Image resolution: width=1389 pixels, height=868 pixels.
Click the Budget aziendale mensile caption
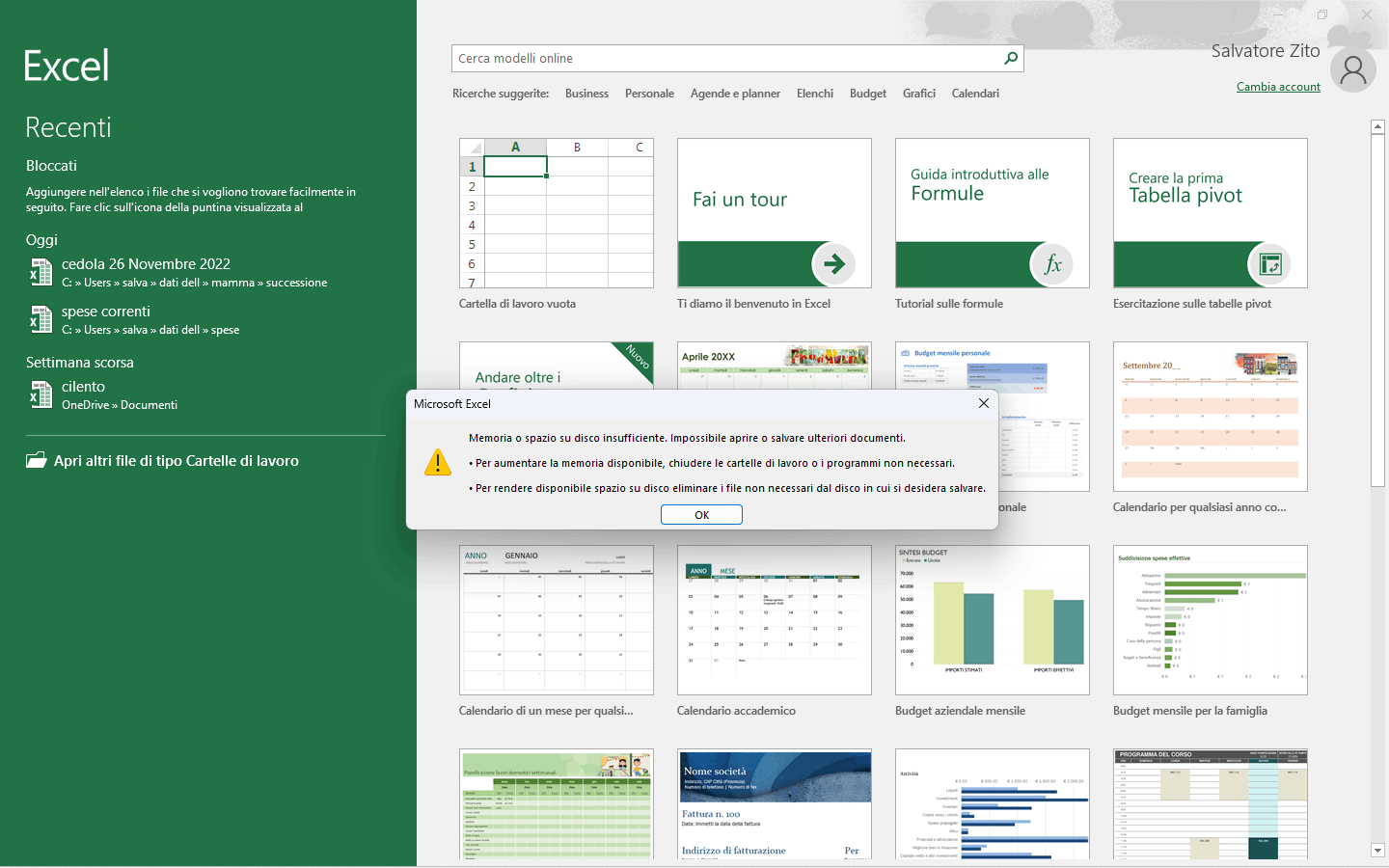960,711
